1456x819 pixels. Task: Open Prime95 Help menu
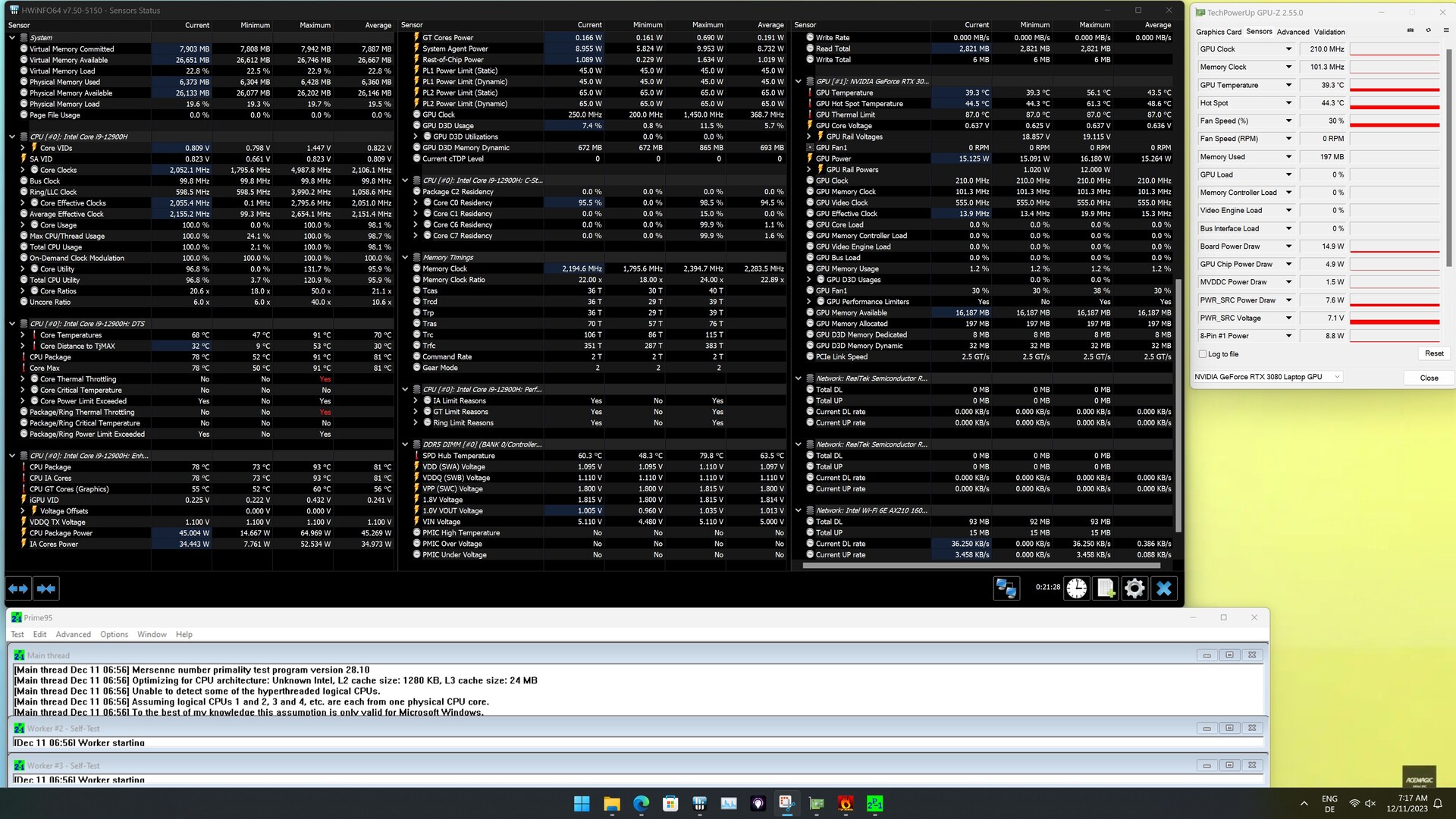(x=184, y=635)
